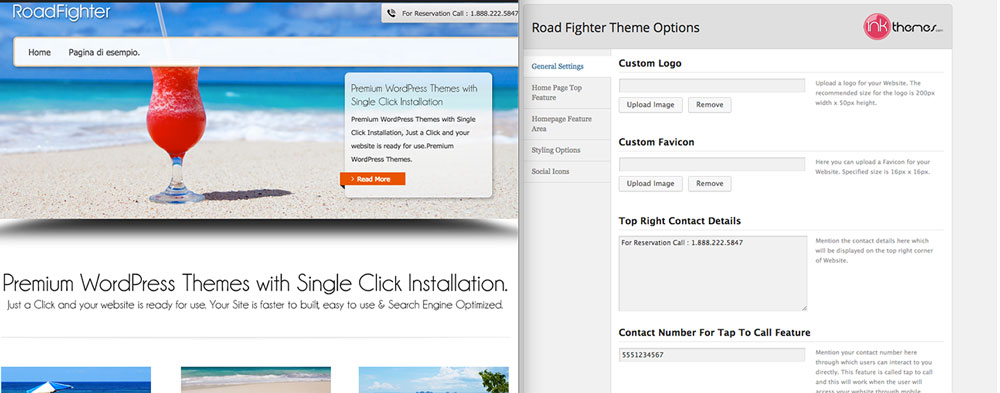Click the RoadFighter site logo
Screen dimensions: 1000x393
62,11
